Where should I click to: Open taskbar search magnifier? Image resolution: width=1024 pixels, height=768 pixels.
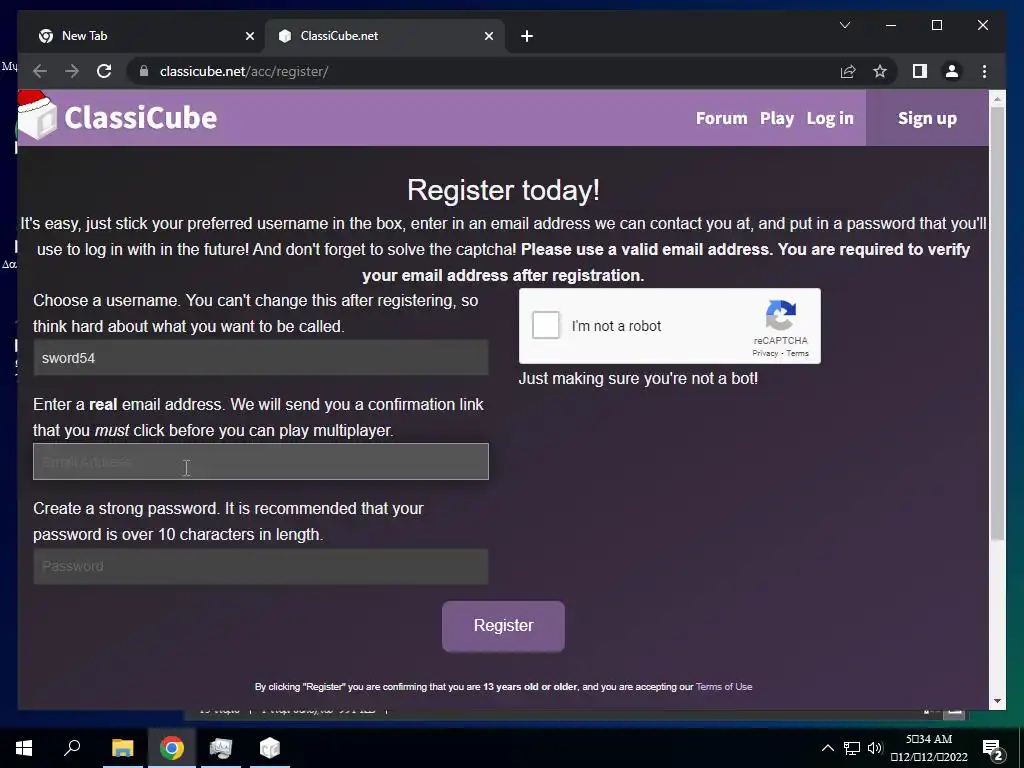click(x=72, y=748)
